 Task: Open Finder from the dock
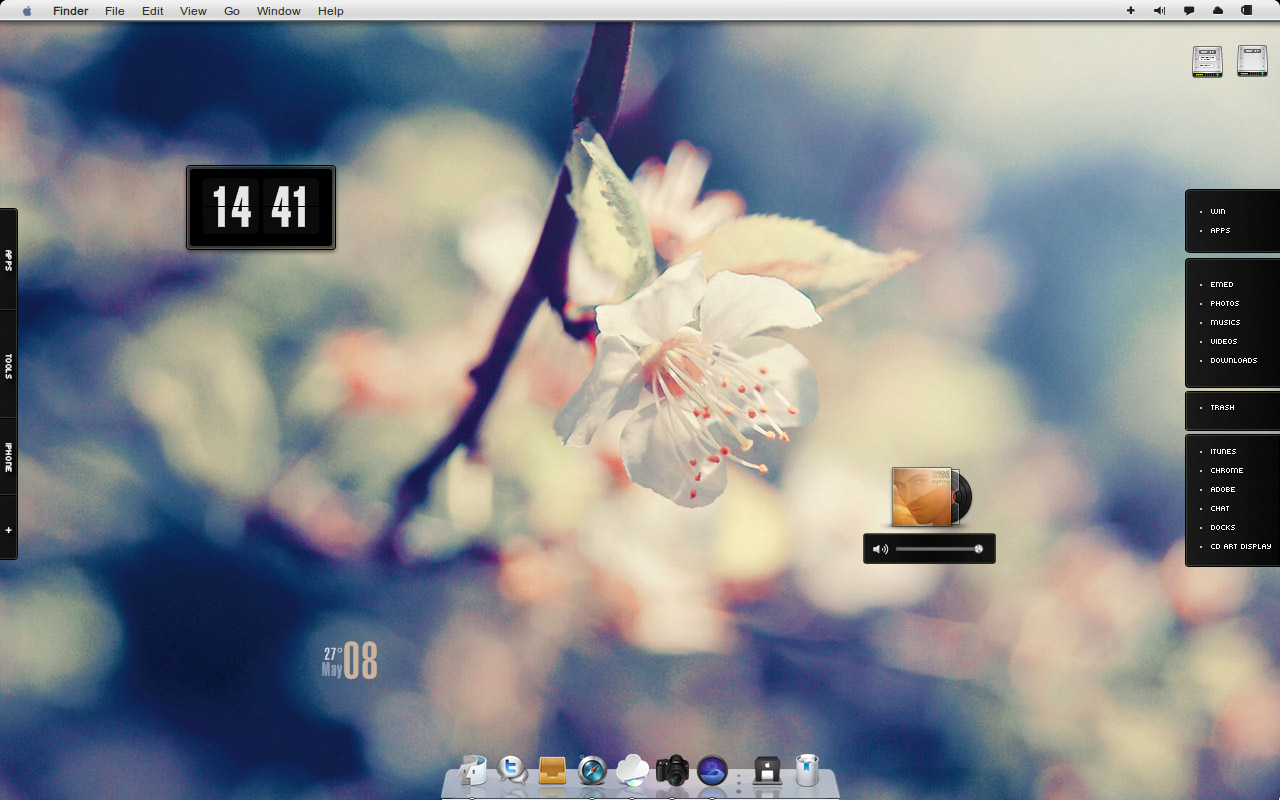tap(472, 771)
